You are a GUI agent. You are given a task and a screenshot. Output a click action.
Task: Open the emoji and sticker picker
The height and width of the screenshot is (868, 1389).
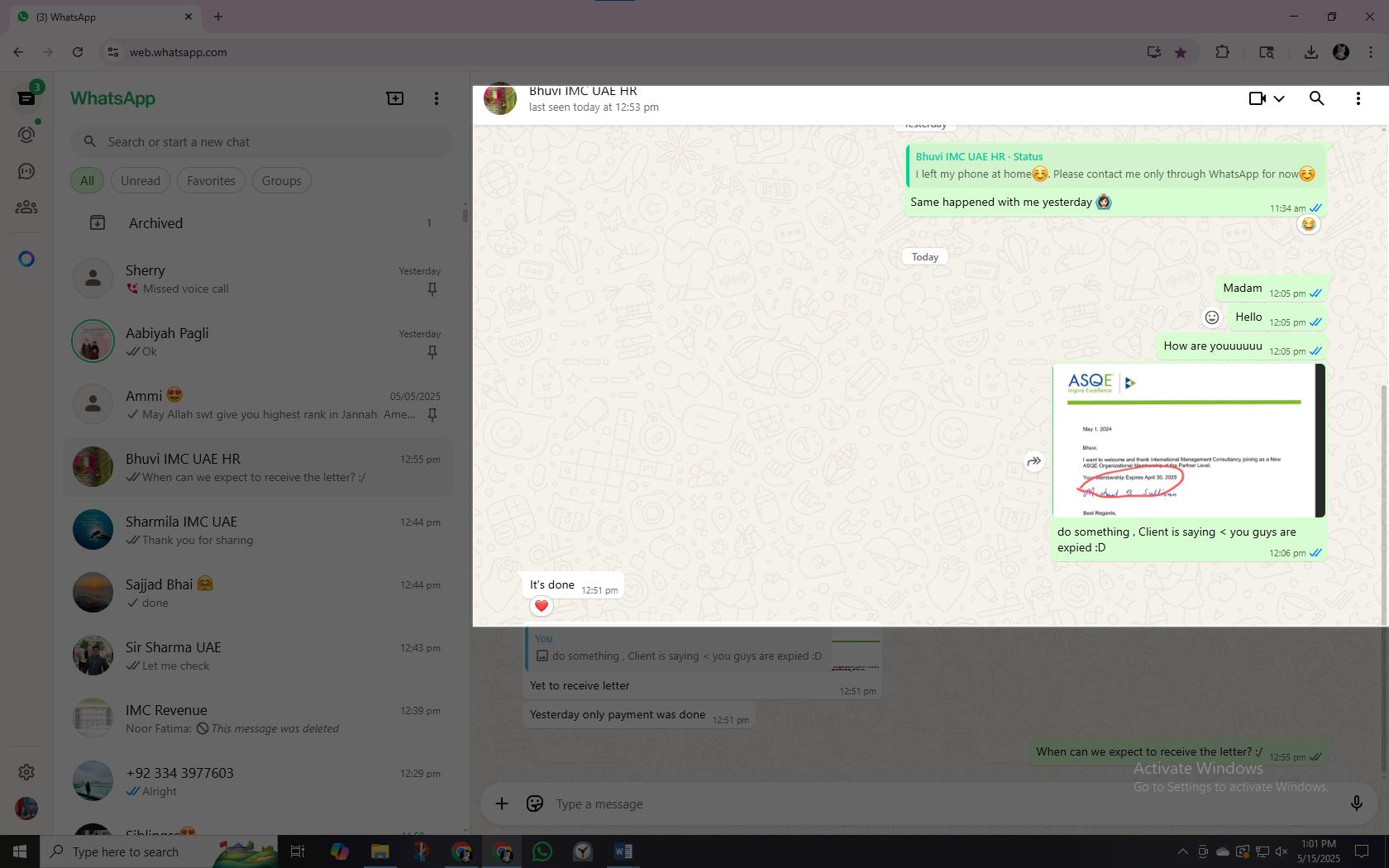click(x=535, y=804)
